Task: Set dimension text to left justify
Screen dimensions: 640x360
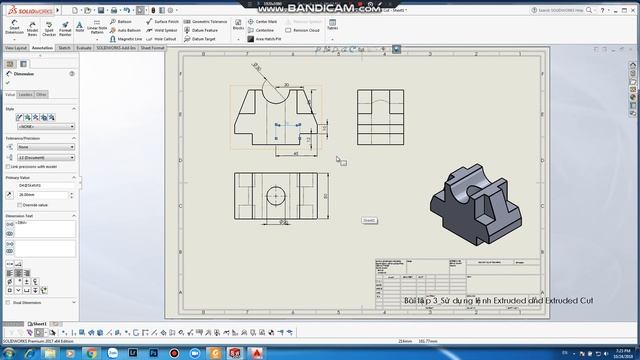Action: (x=9, y=273)
